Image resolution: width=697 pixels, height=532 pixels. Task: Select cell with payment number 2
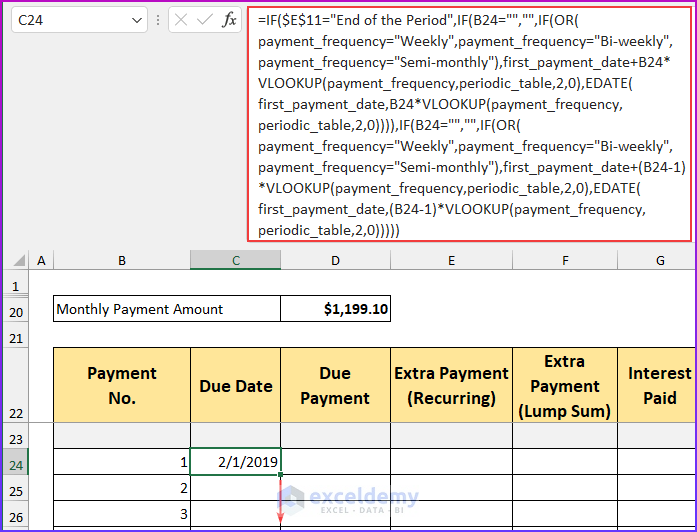(122, 488)
